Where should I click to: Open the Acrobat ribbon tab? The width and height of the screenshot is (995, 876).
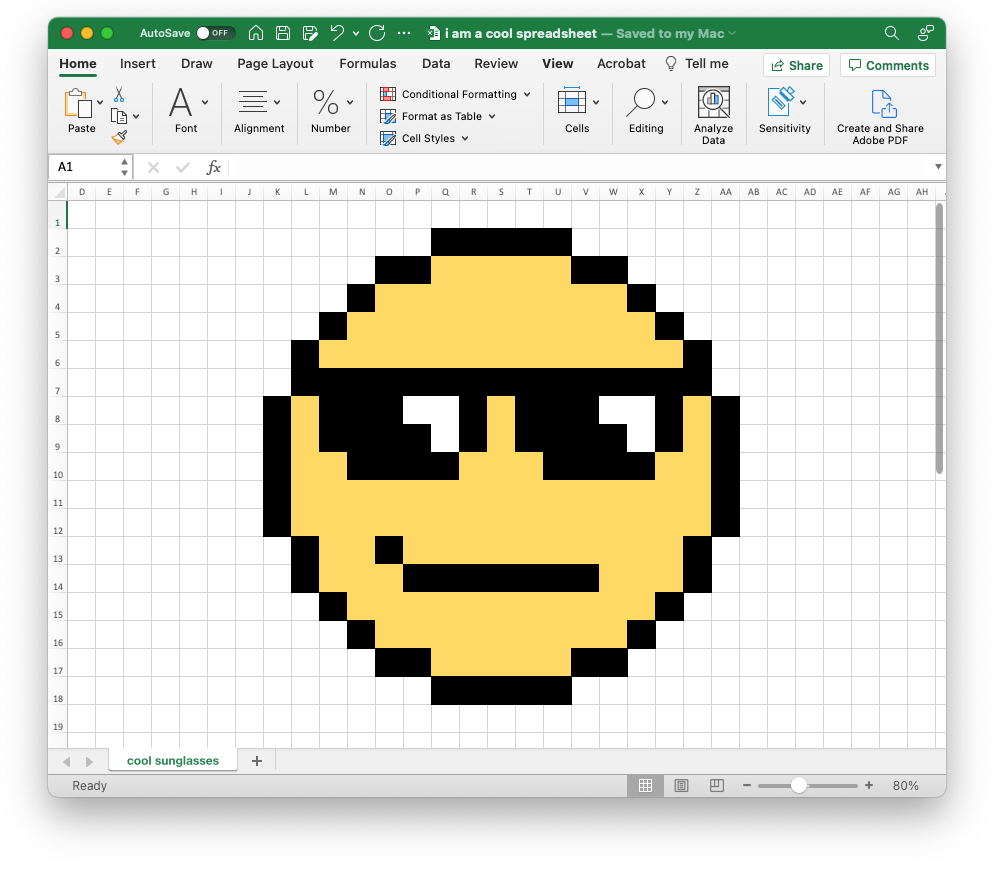pos(621,63)
